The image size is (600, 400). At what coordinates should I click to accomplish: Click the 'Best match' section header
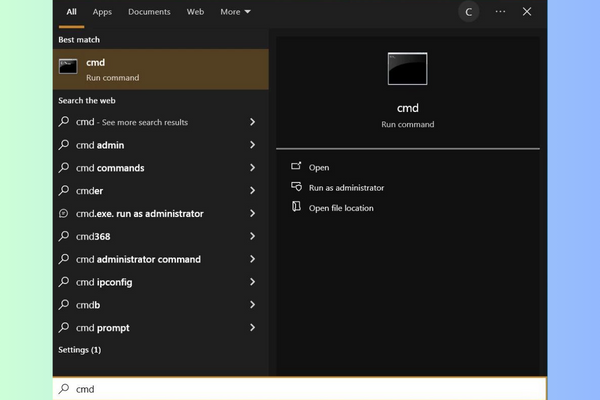79,40
